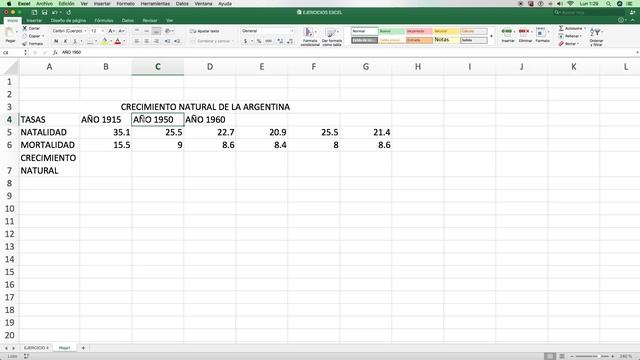Toggle underline S formatting
Viewport: 640px width, 360px height.
[75, 41]
